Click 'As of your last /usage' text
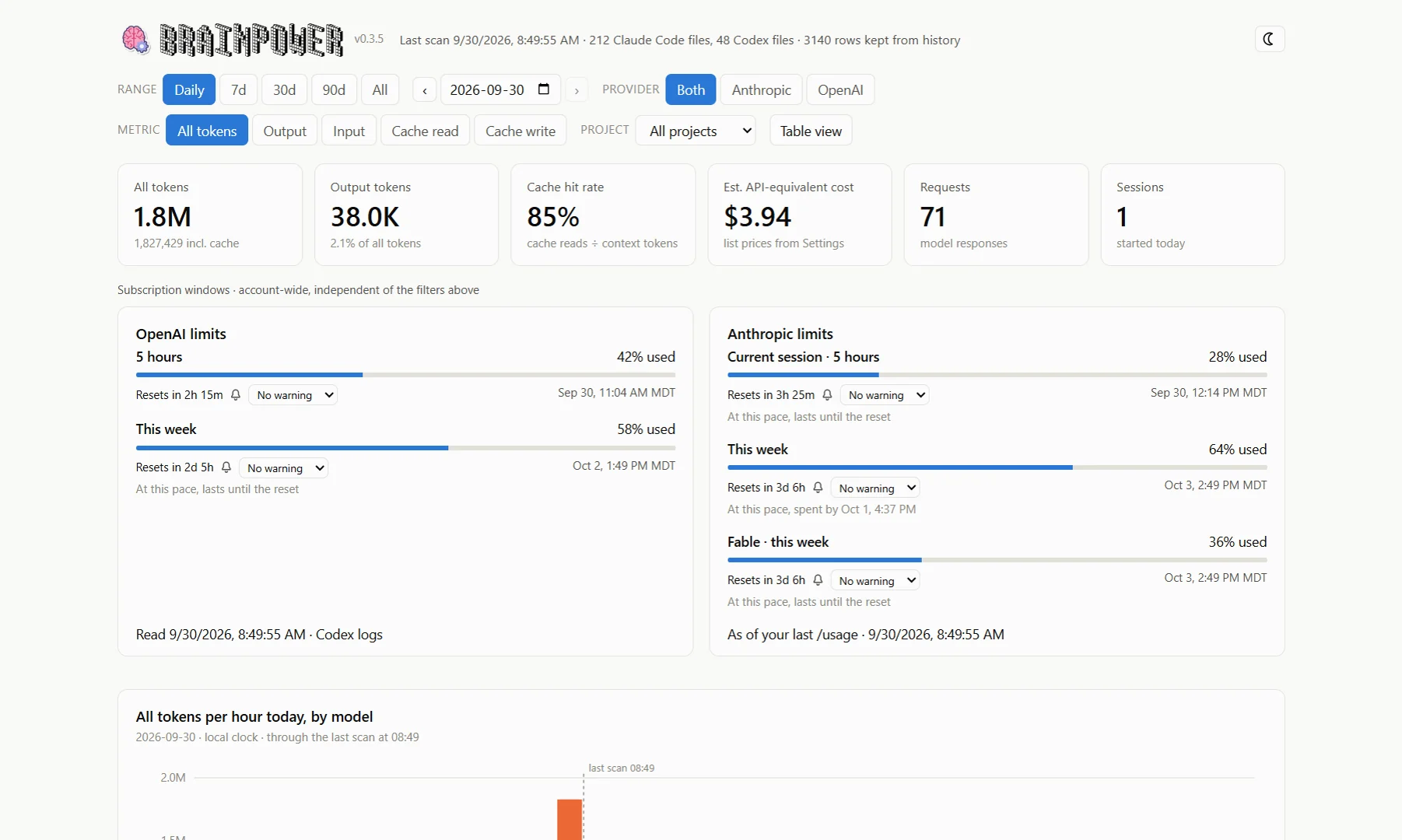The image size is (1402, 840). pyautogui.click(x=865, y=635)
